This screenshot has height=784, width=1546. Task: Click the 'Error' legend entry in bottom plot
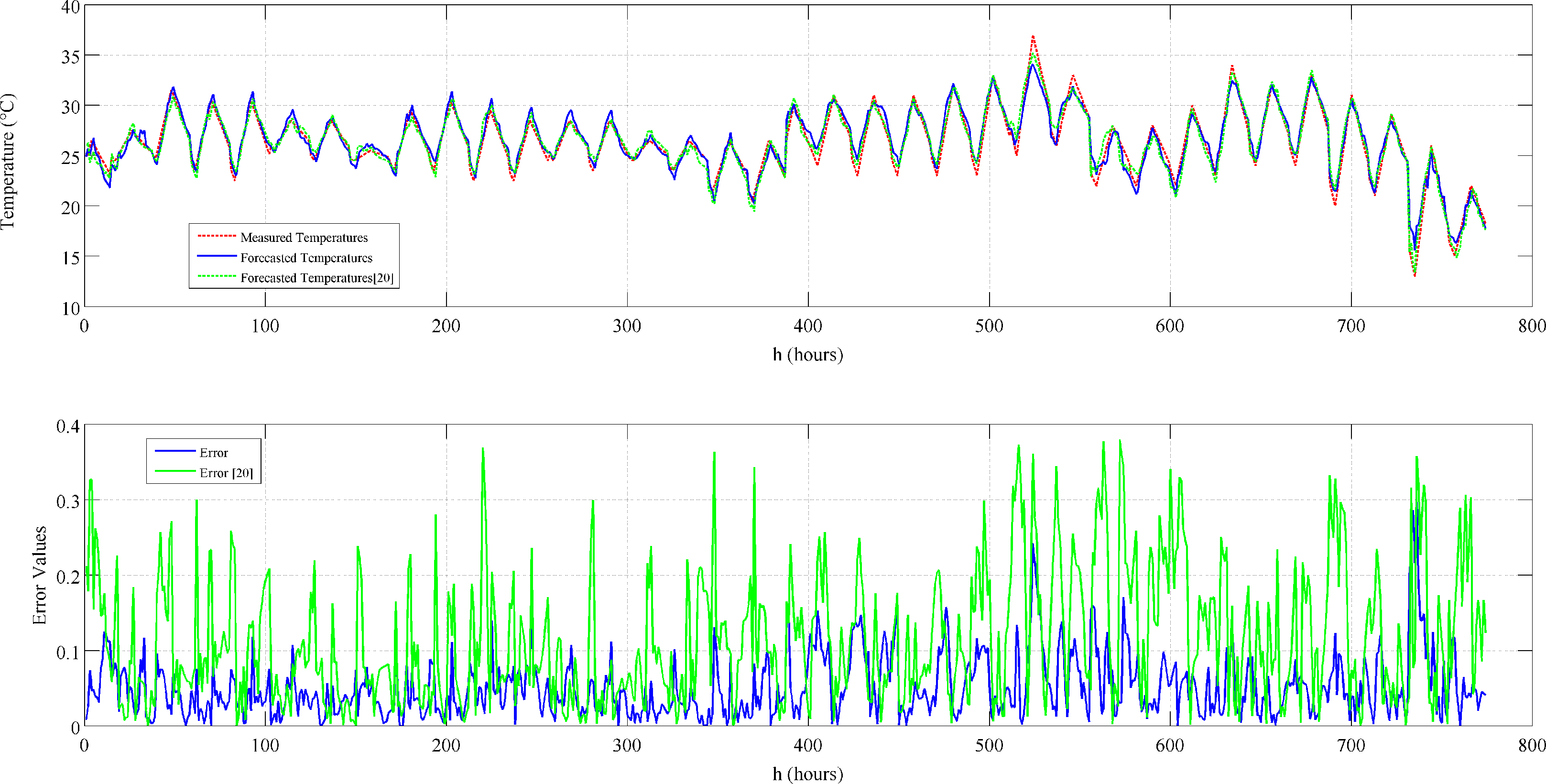click(214, 453)
